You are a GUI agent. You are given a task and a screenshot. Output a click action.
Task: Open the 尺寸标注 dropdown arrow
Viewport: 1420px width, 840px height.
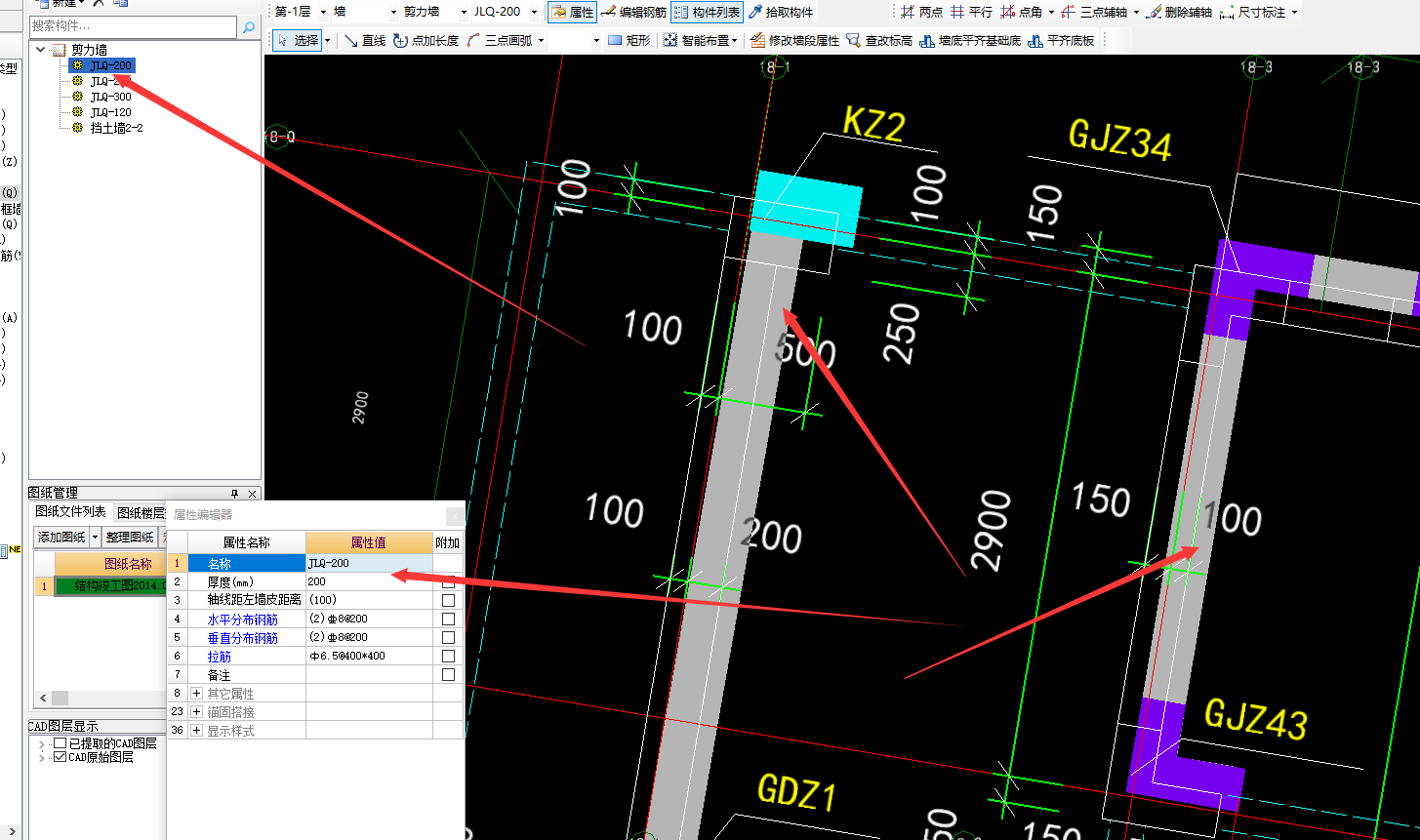(x=1294, y=13)
